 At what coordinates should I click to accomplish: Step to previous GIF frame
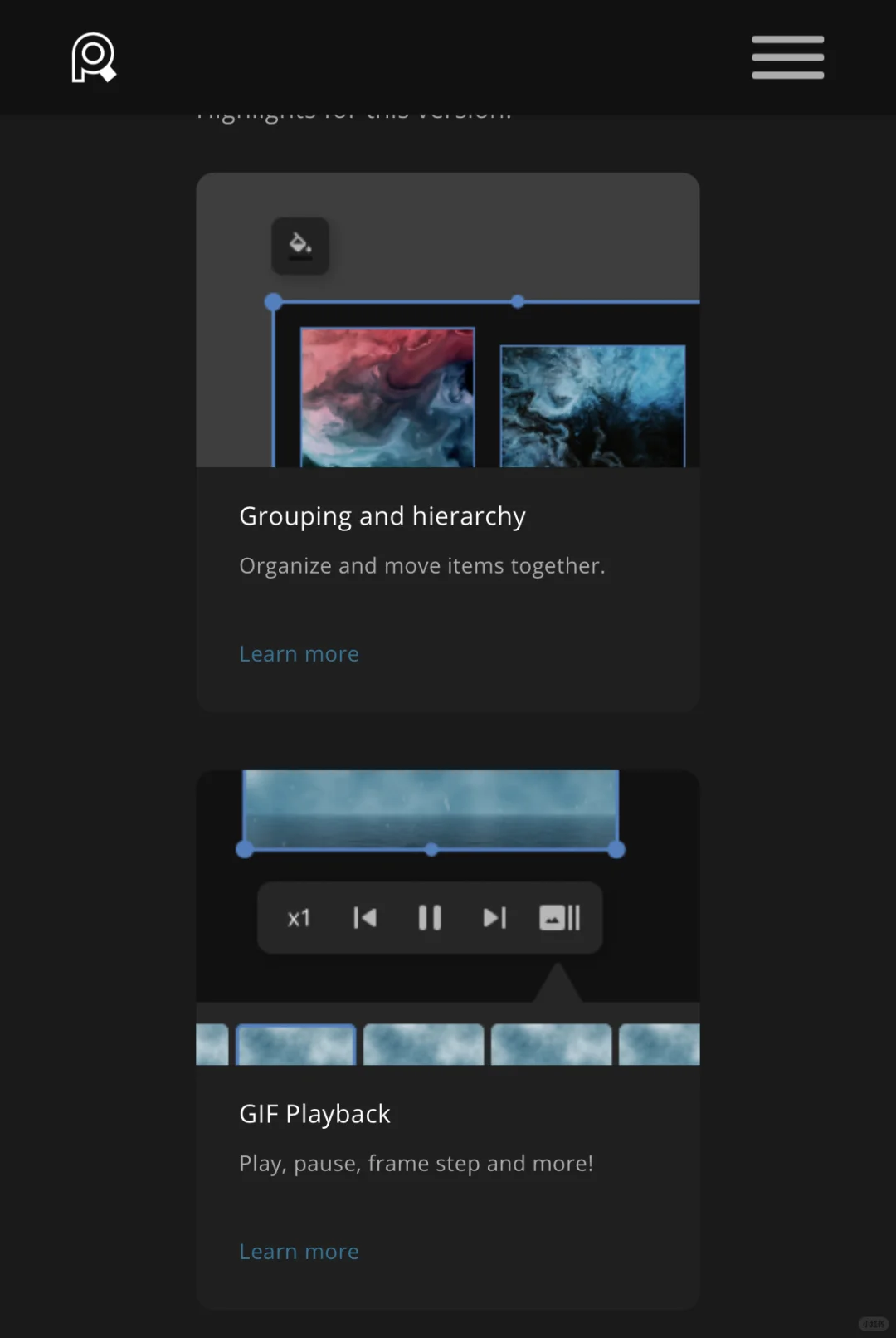click(365, 917)
